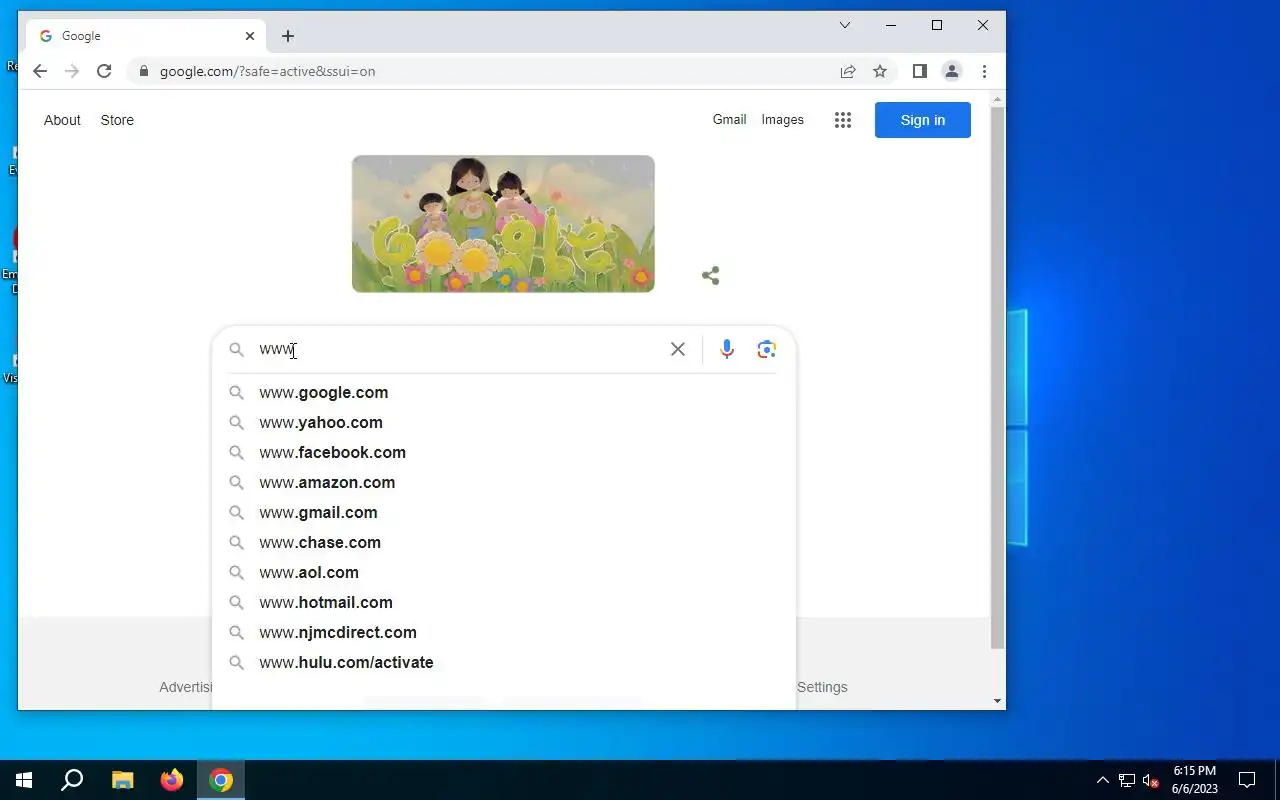This screenshot has width=1280, height=800.
Task: Clear the search box text
Action: pyautogui.click(x=678, y=349)
